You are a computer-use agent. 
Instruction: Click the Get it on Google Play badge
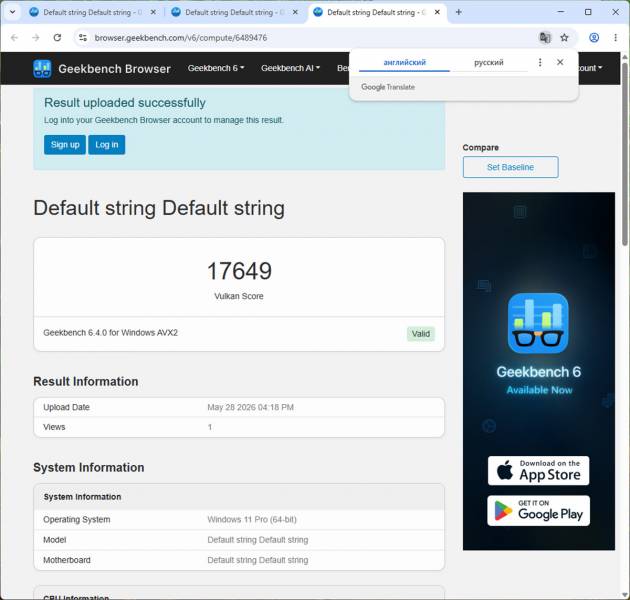coord(538,511)
